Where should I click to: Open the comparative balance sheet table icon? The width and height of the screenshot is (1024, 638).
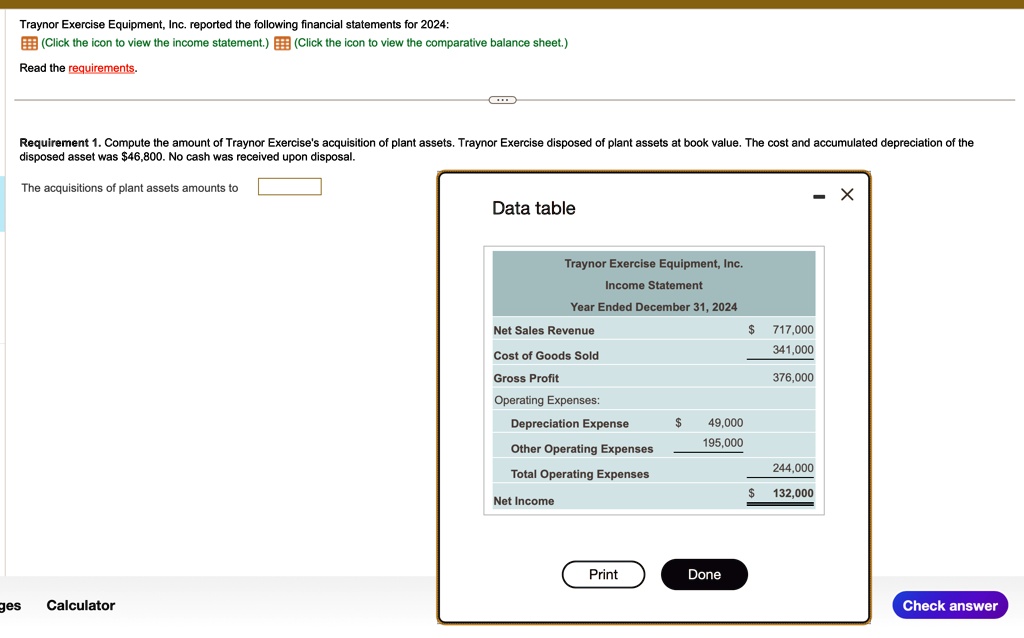(282, 43)
